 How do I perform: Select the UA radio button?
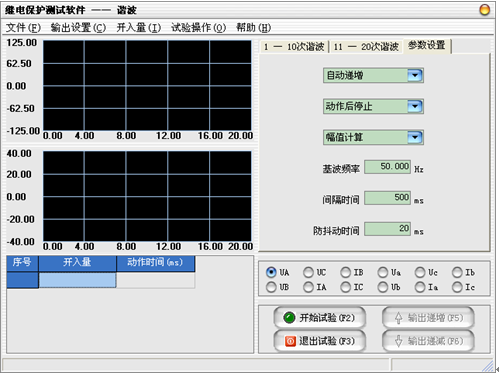[x=271, y=272]
